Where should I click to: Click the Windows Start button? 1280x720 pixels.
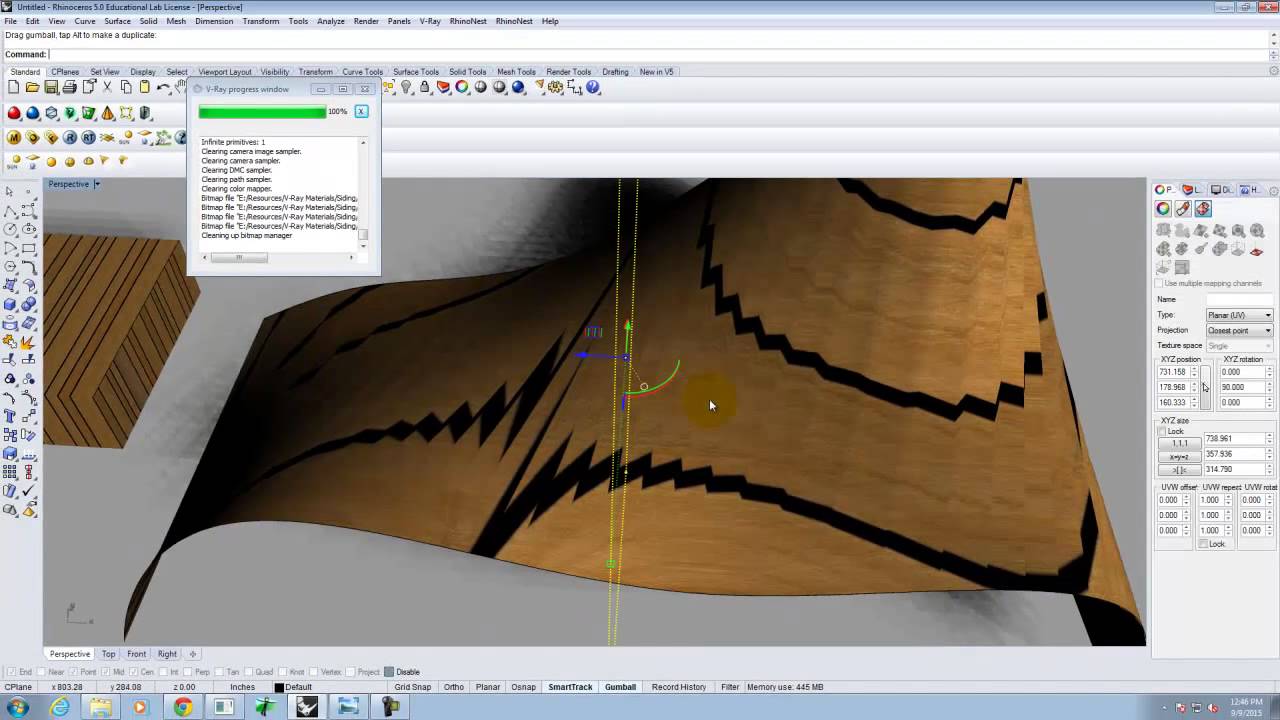coord(18,707)
